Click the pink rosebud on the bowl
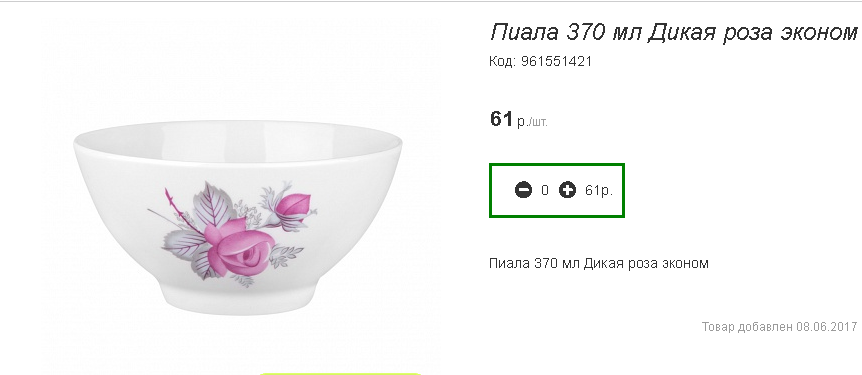 coord(295,207)
